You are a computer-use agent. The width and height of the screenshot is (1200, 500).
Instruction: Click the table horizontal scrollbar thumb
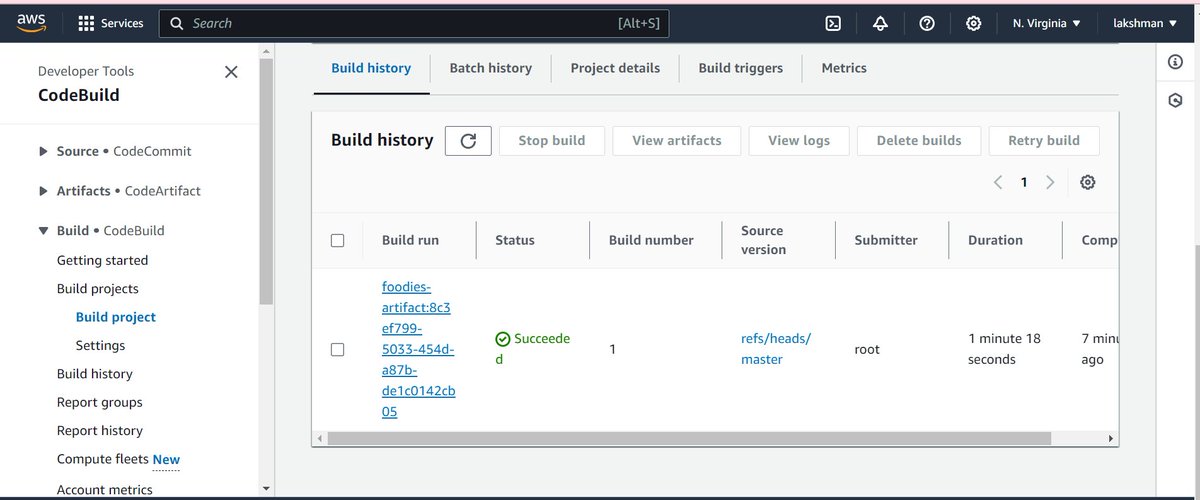click(x=689, y=438)
